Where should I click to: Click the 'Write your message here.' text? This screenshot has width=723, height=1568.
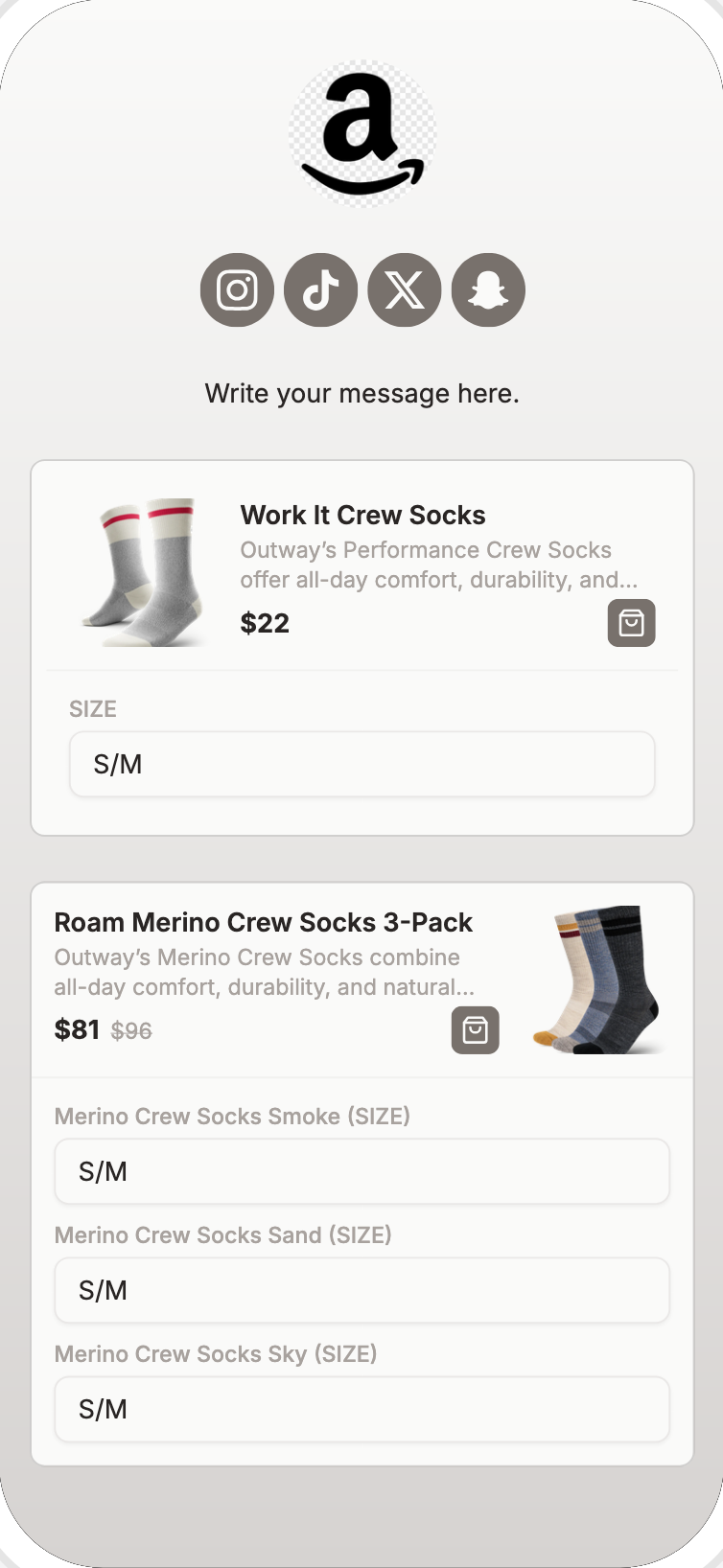click(361, 393)
